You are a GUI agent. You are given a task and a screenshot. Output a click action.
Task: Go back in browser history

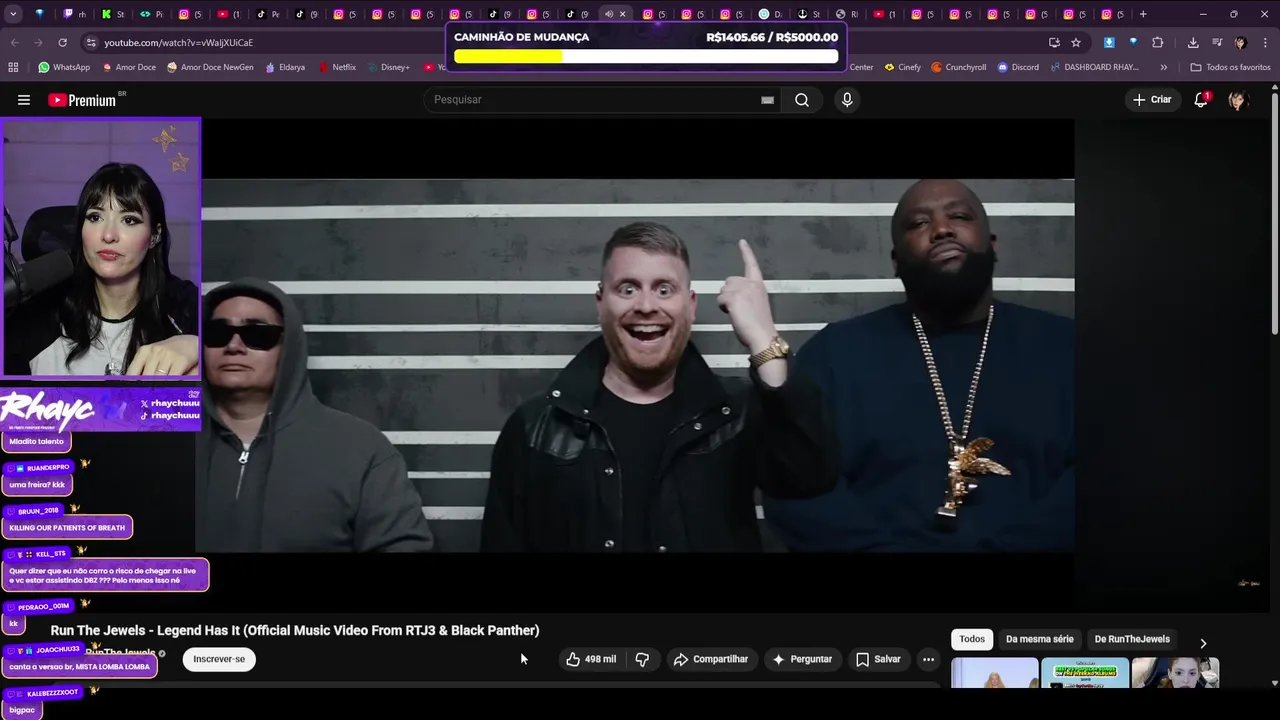14,42
